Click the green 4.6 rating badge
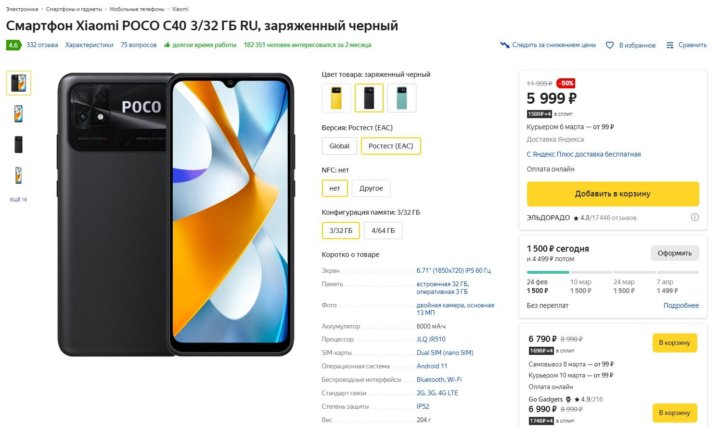 (13, 45)
